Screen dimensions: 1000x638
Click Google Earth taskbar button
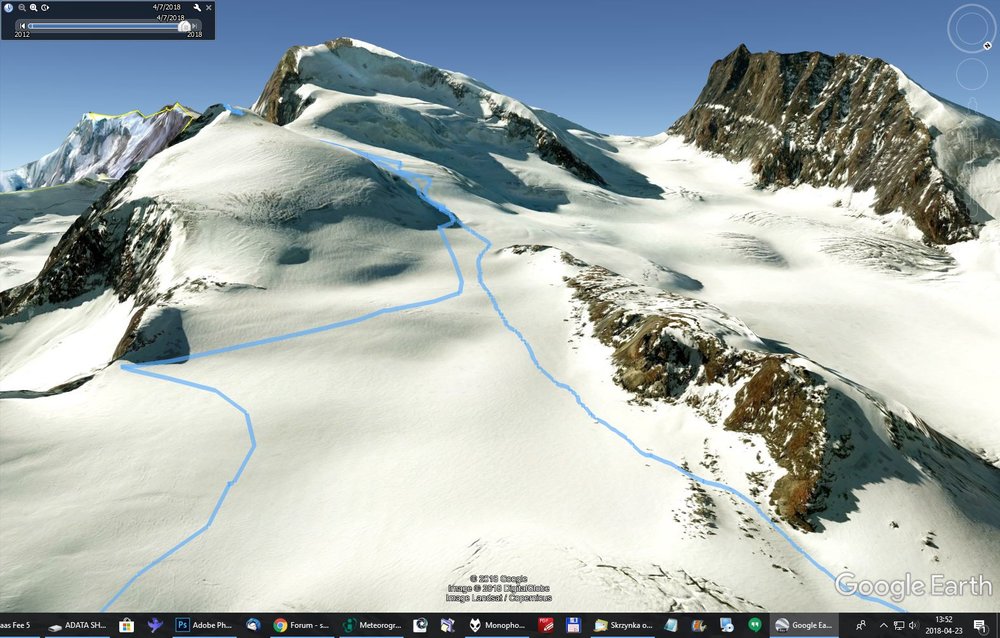(803, 625)
